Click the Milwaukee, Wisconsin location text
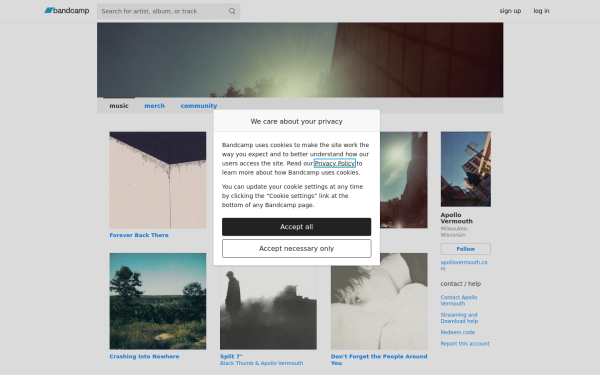 click(x=454, y=232)
